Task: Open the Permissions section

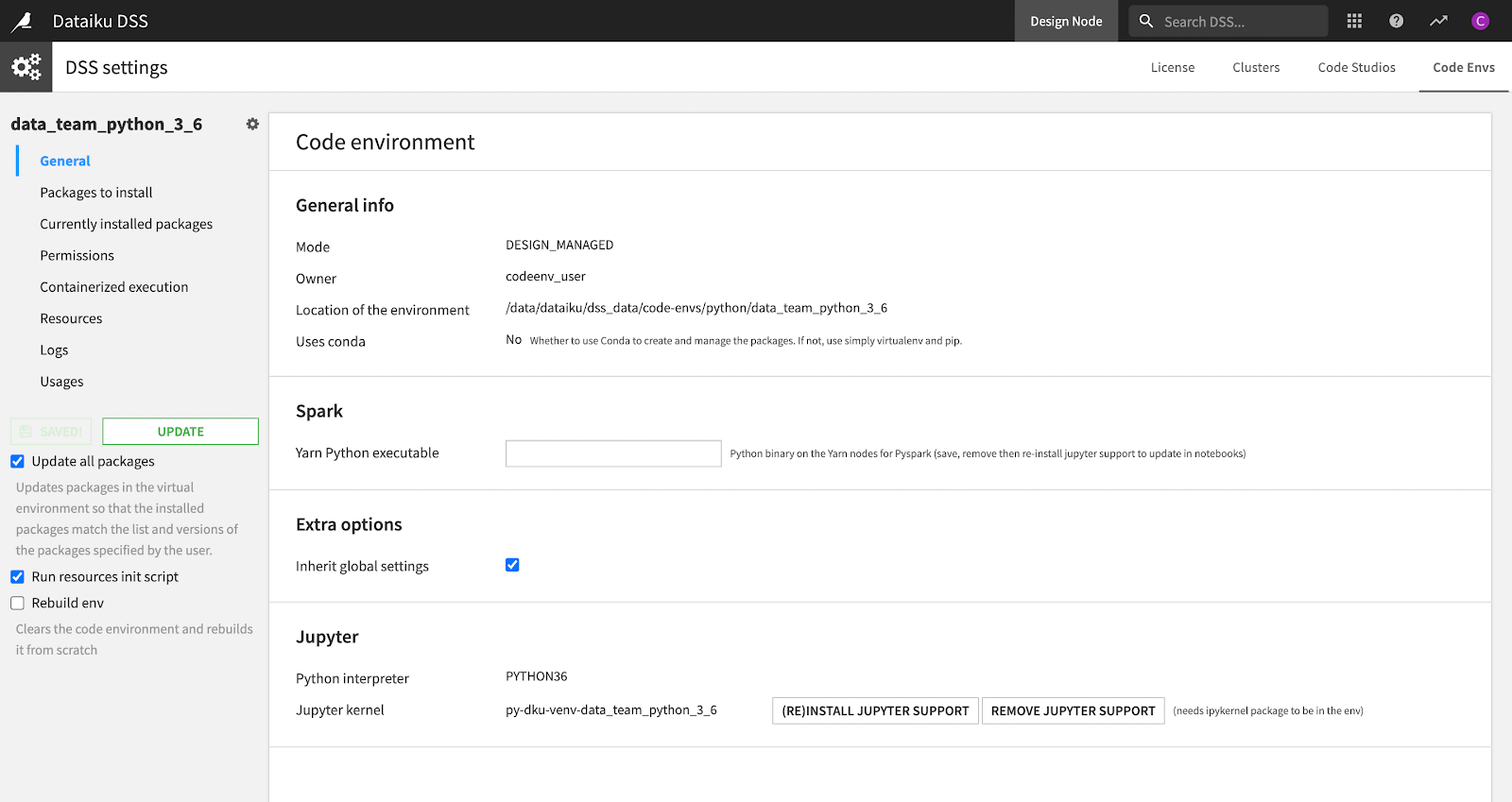Action: [77, 255]
